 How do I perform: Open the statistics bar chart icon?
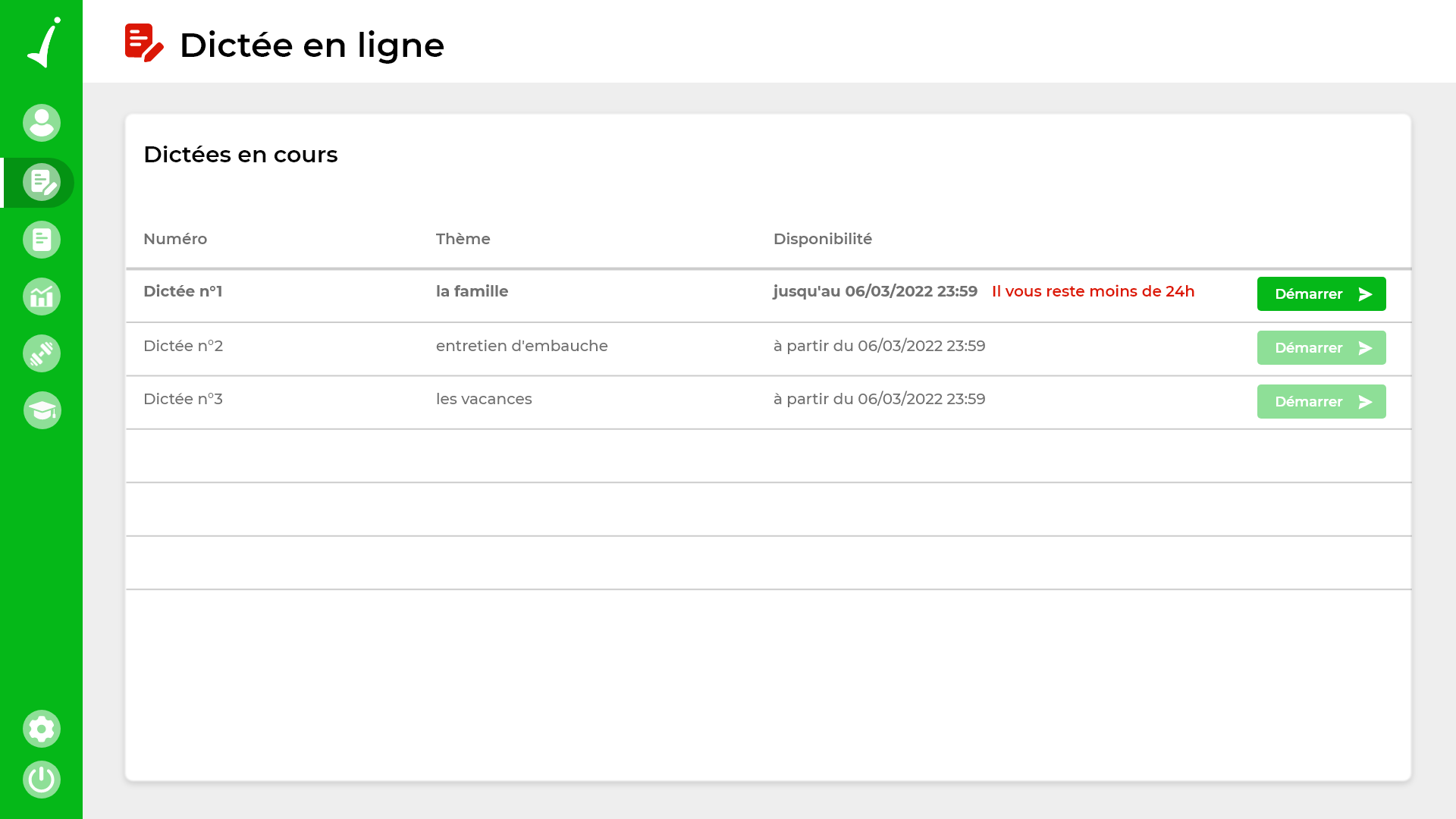[x=42, y=297]
